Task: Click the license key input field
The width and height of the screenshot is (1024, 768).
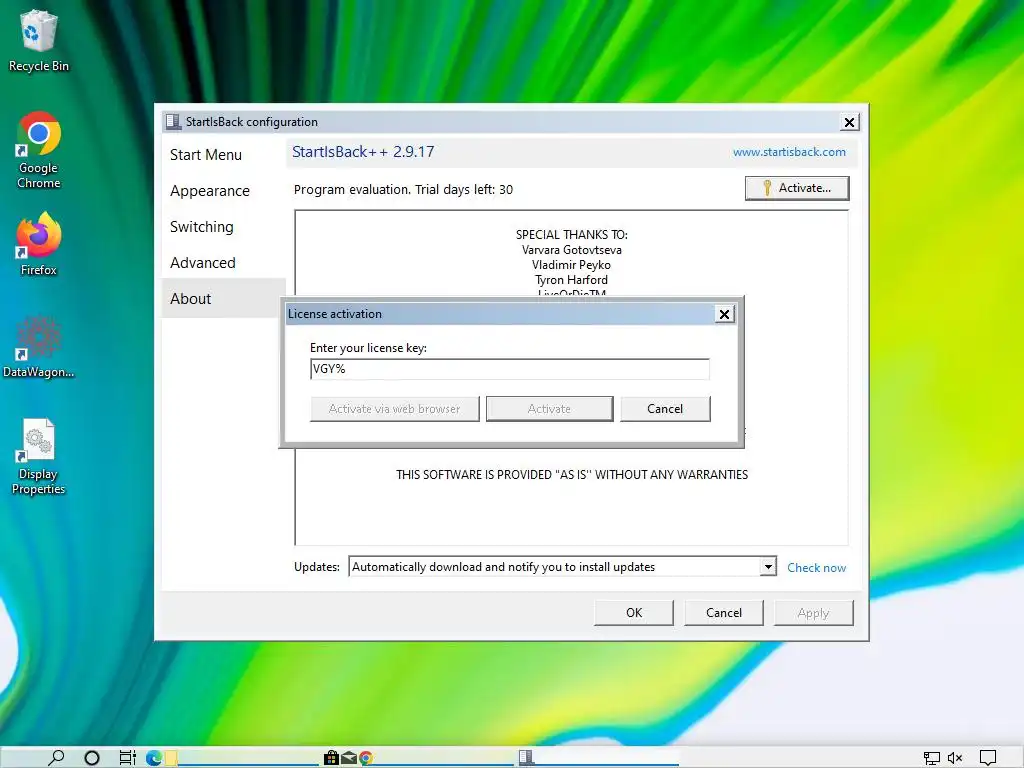Action: (509, 369)
